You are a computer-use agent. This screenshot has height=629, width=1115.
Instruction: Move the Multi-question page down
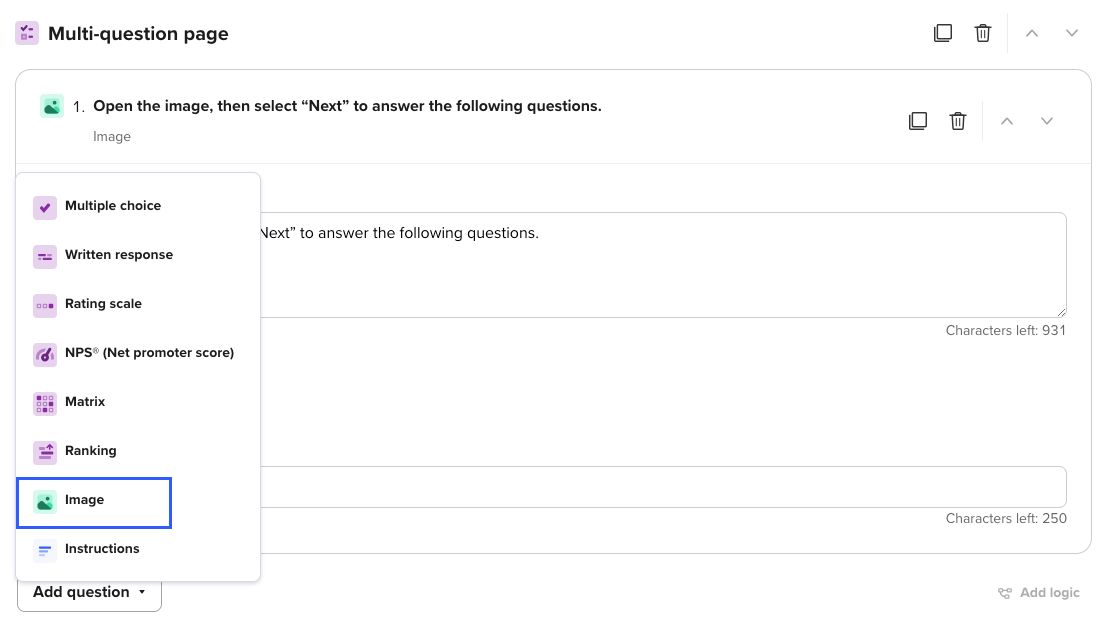coord(1072,33)
